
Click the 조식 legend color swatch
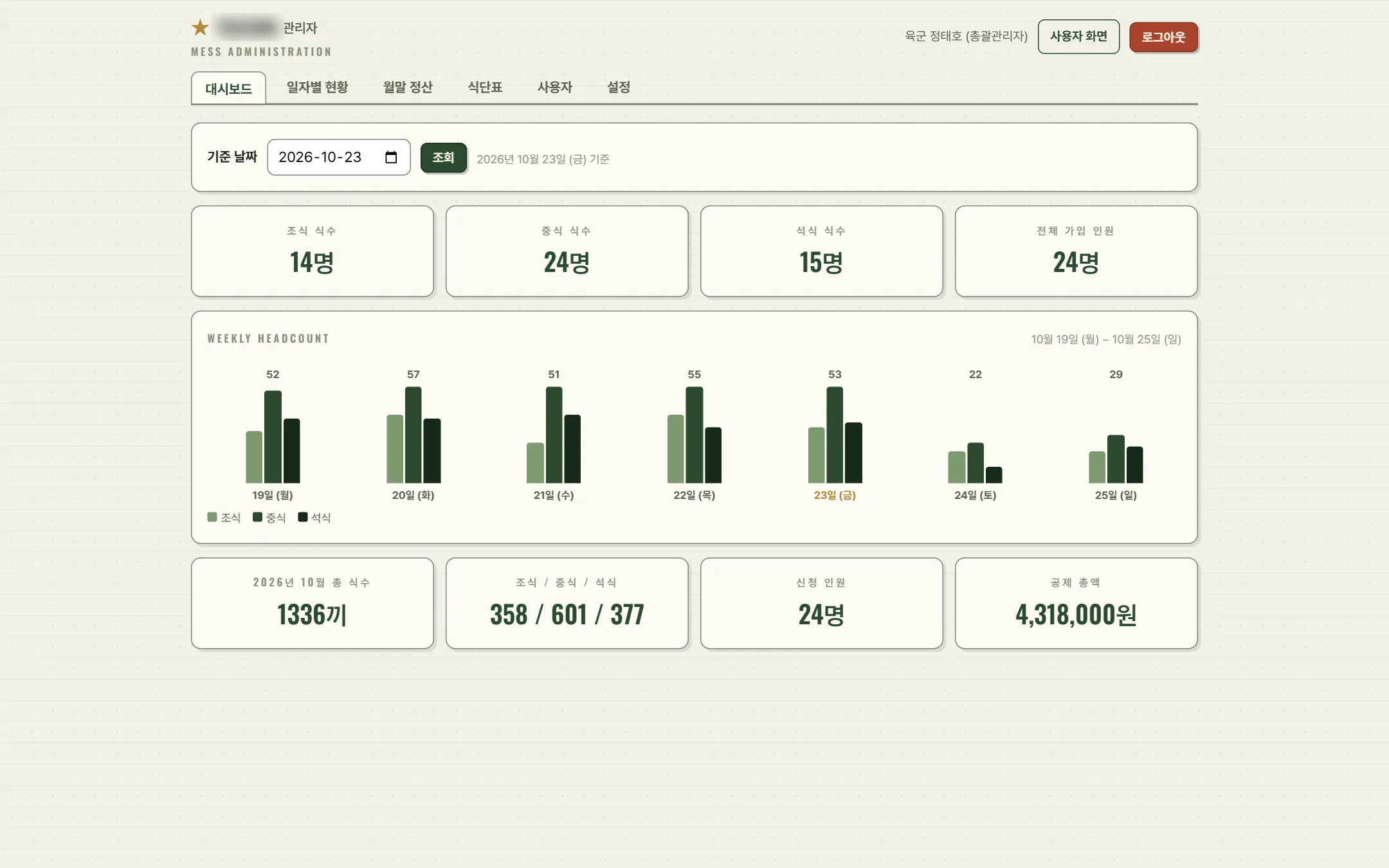pos(212,517)
